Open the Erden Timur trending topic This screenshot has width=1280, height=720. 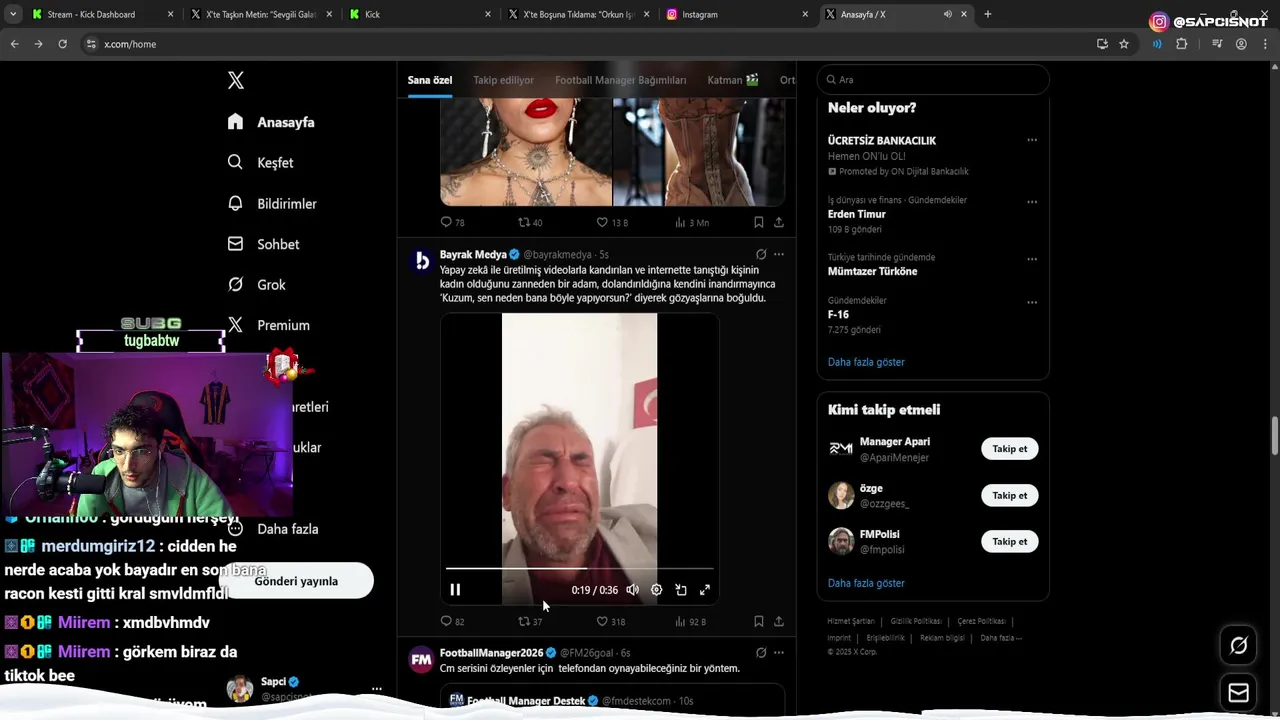(x=857, y=214)
